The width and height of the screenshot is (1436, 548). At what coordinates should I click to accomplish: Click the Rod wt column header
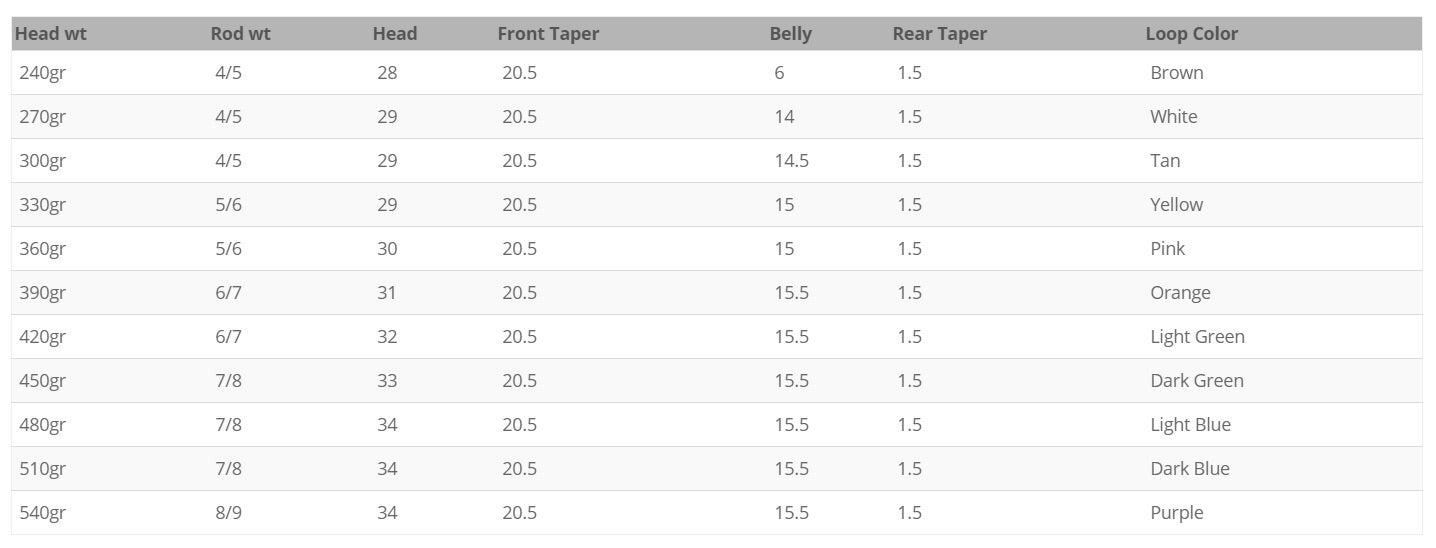coord(240,34)
